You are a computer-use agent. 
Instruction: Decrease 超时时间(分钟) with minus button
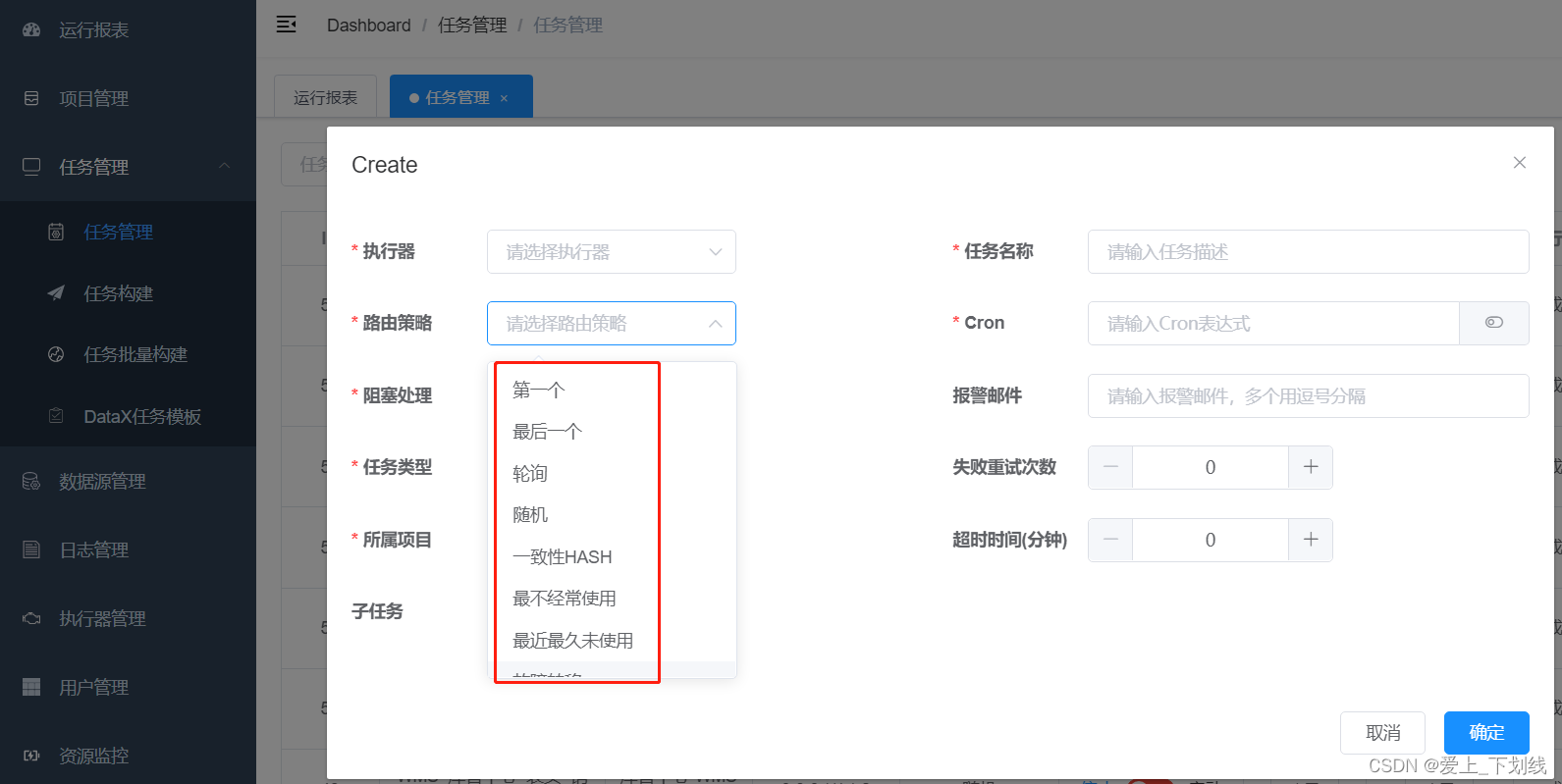pos(1110,540)
